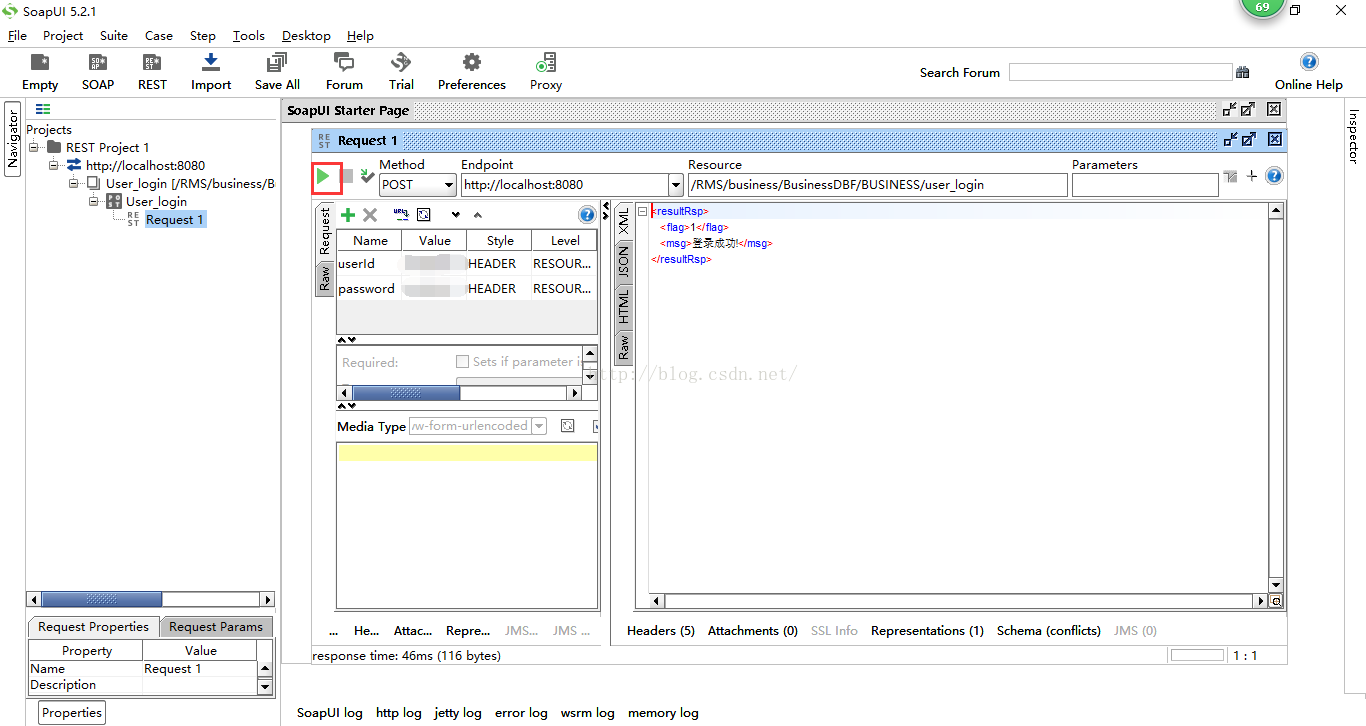Switch to the HTML response tab
Viewport: 1366px width, 726px height.
coord(624,306)
